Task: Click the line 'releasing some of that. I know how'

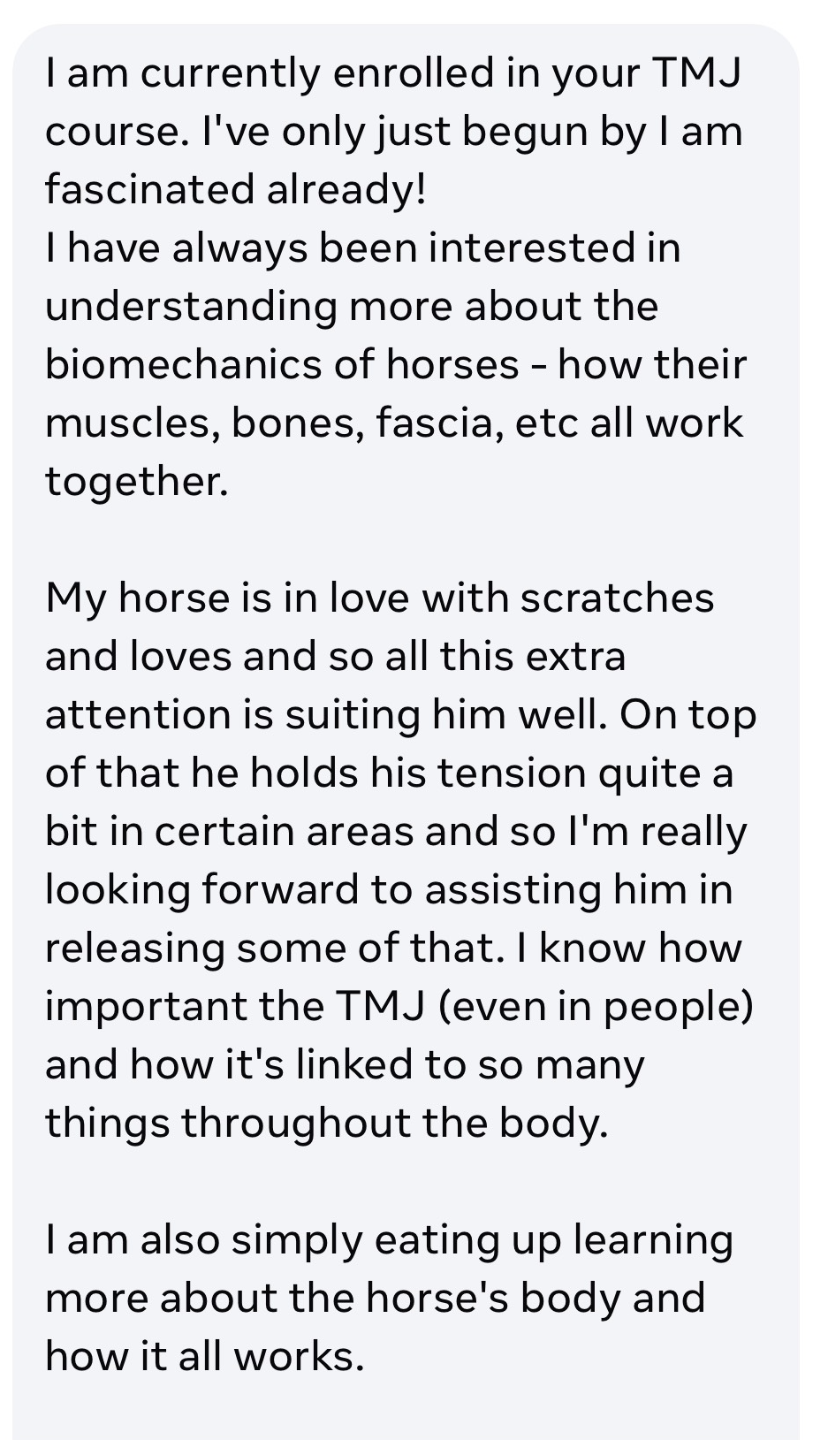Action: pyautogui.click(x=393, y=948)
